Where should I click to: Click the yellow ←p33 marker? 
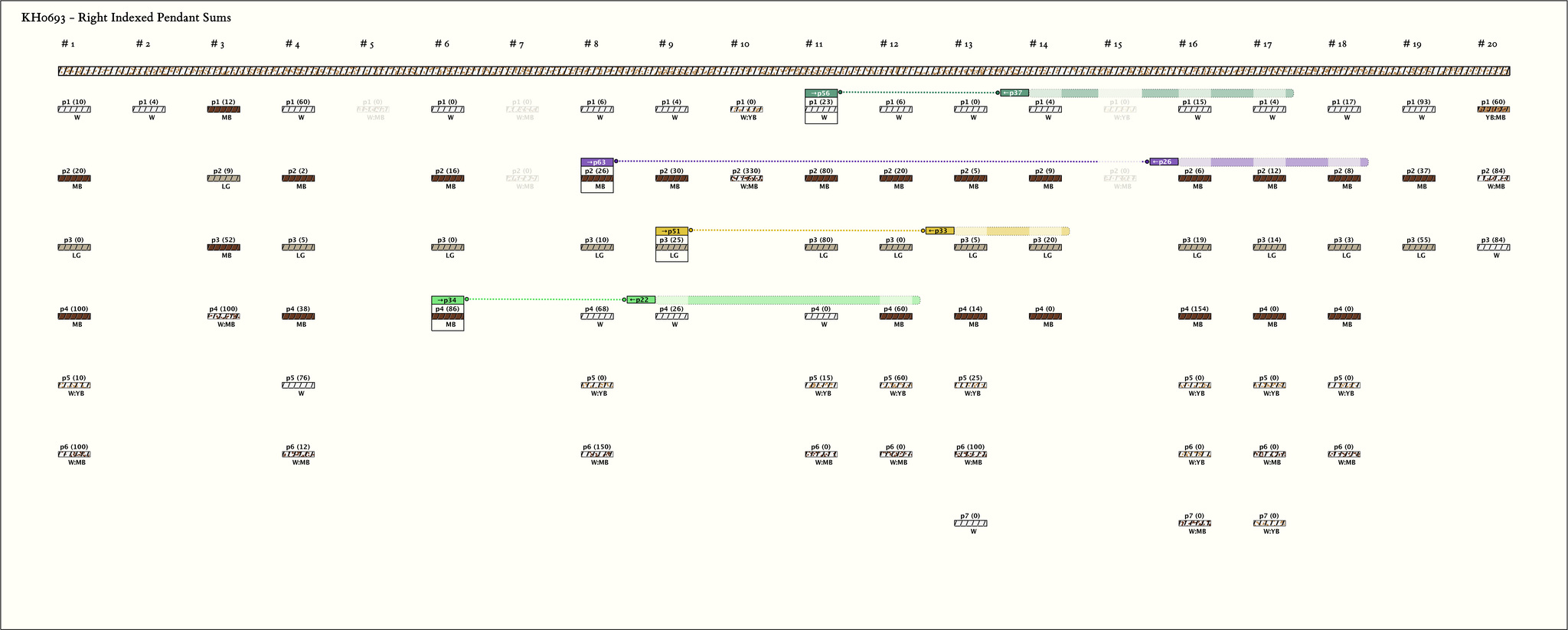pos(939,231)
